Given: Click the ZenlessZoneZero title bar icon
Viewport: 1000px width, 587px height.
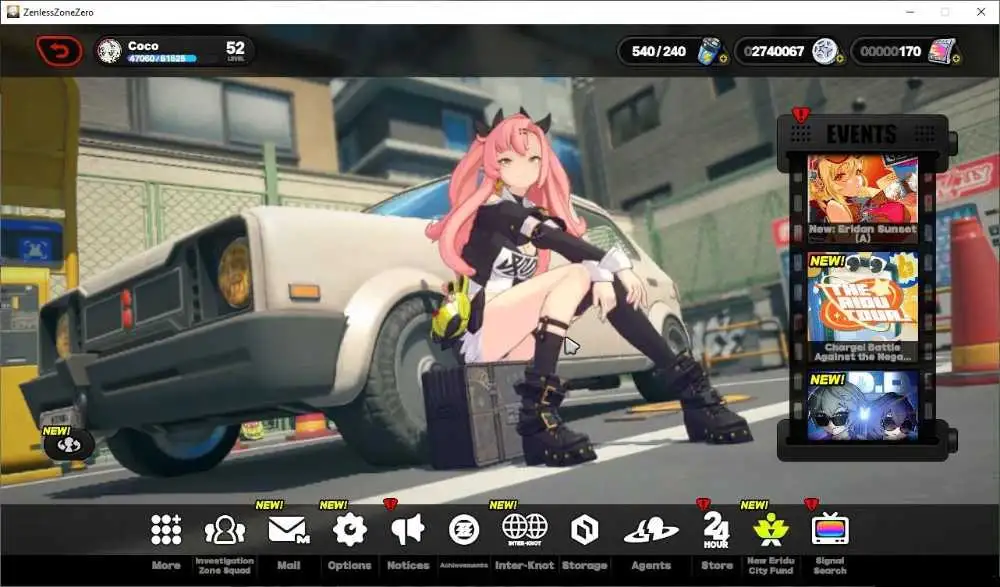Looking at the screenshot, I should 13,11.
